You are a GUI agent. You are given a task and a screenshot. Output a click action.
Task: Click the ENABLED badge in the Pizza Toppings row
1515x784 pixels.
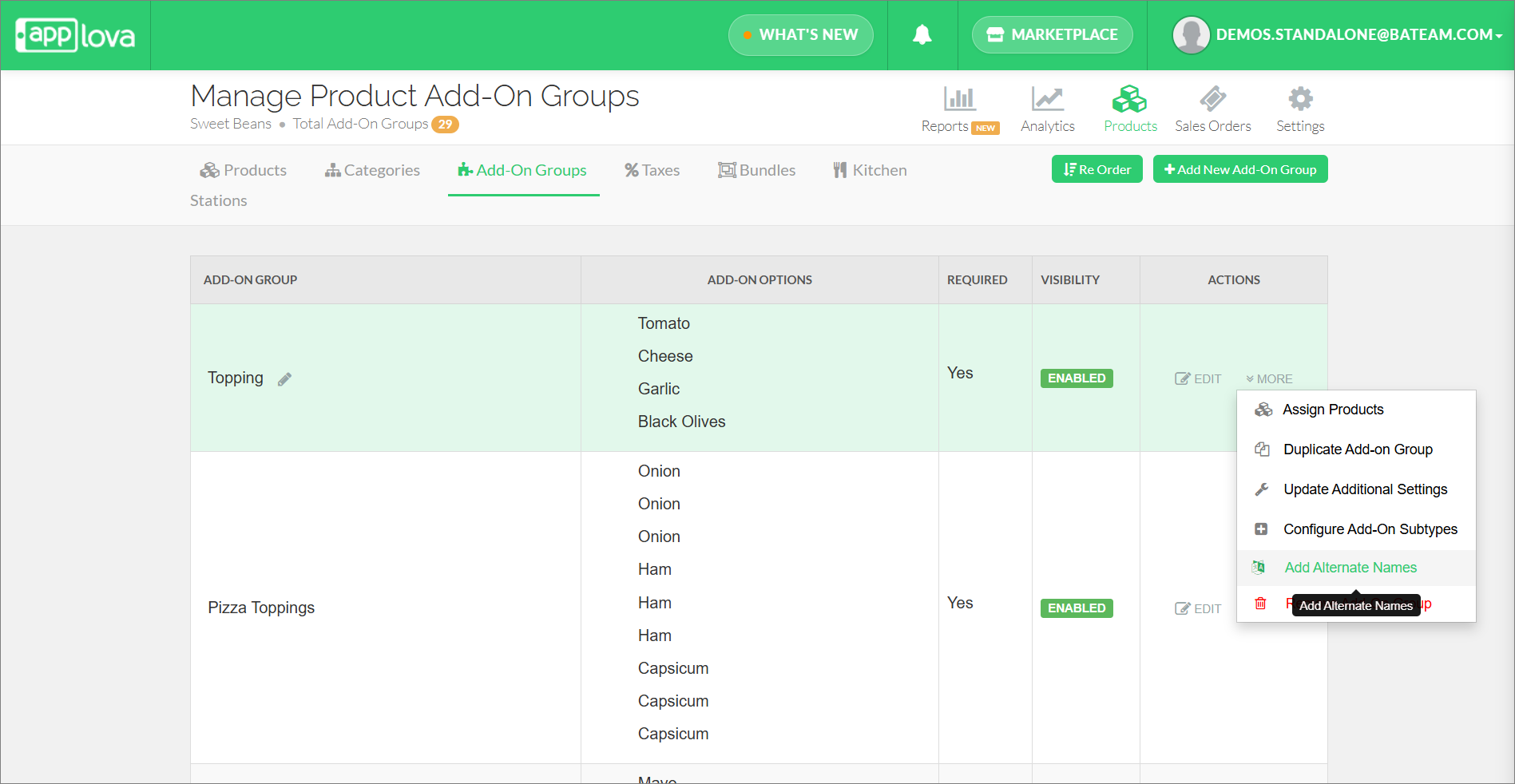1077,608
